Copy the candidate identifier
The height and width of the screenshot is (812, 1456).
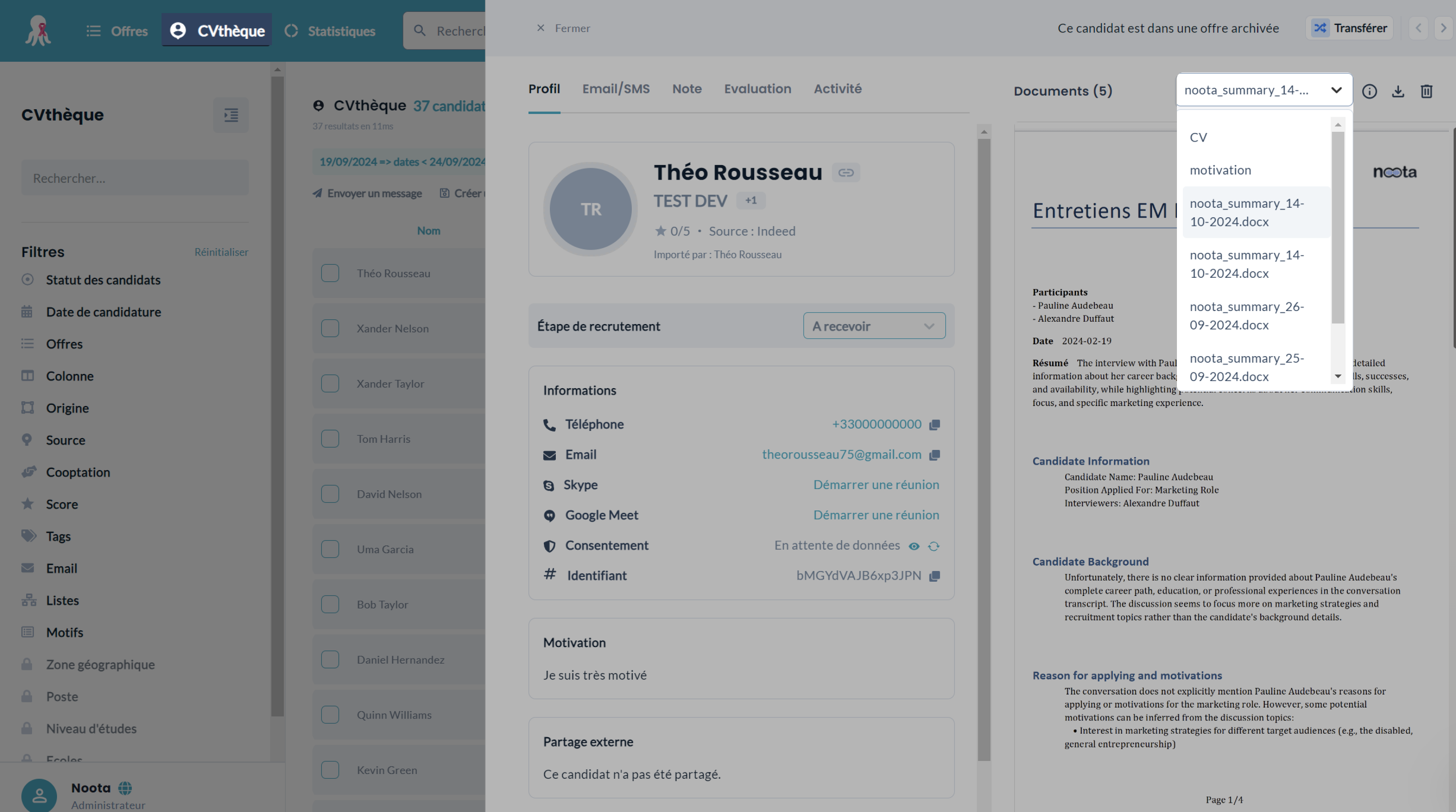(x=934, y=576)
